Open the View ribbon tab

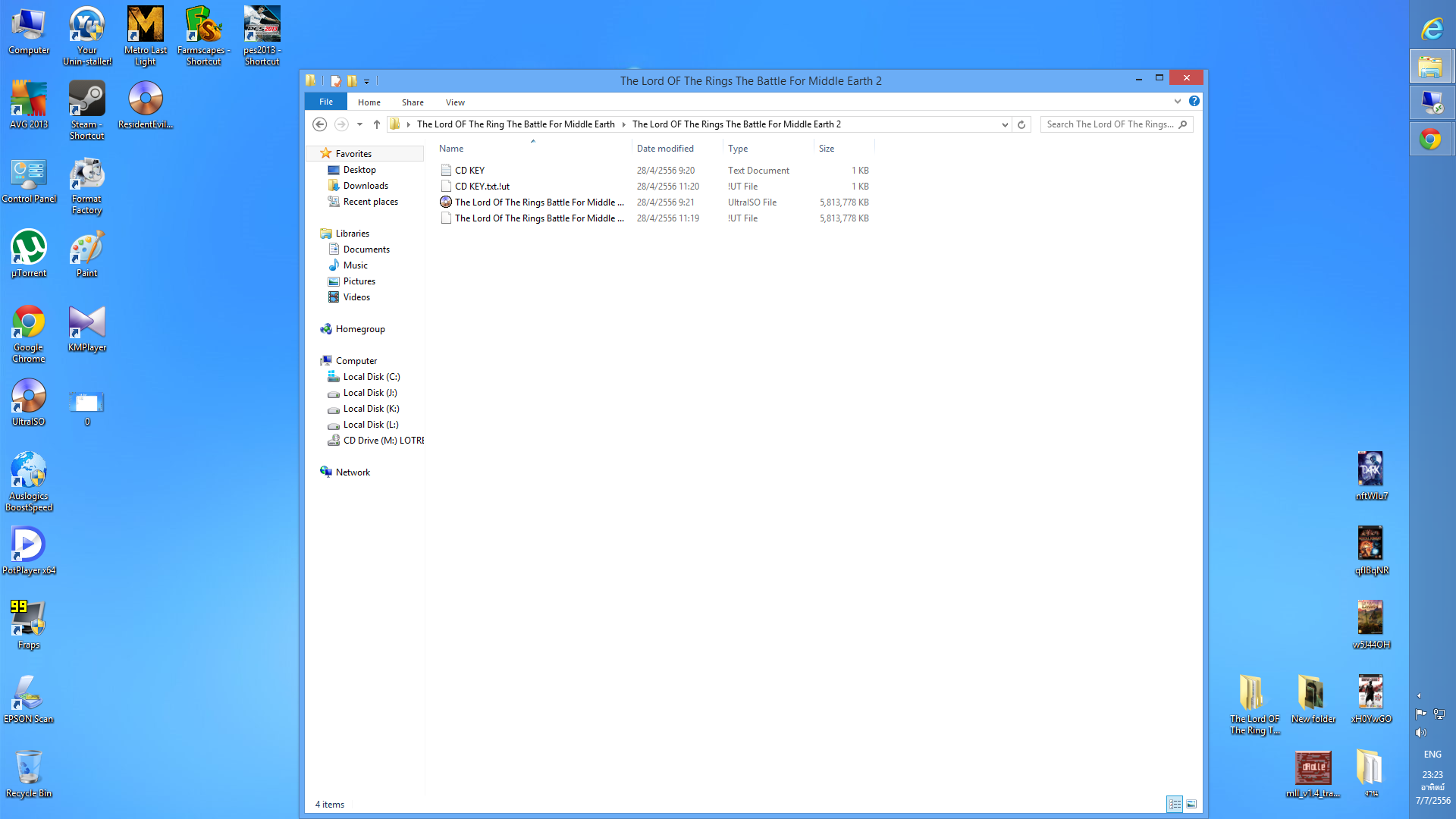tap(455, 102)
